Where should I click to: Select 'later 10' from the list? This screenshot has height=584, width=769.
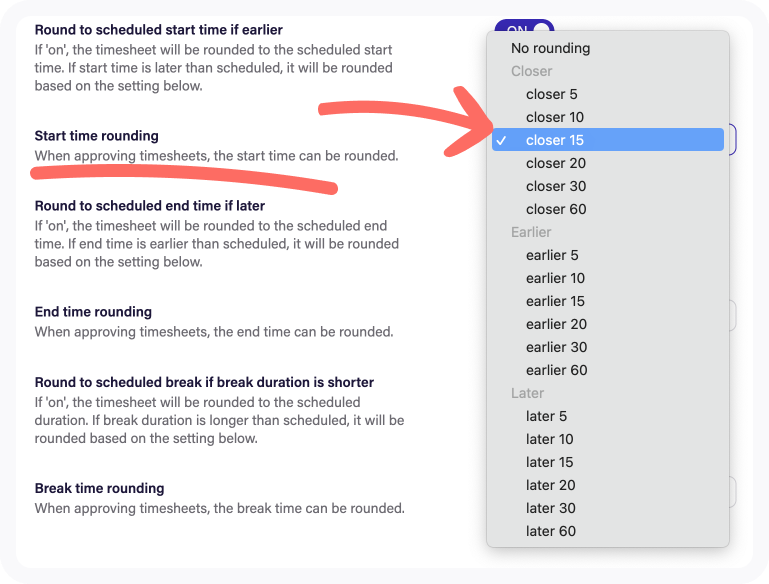pos(549,439)
